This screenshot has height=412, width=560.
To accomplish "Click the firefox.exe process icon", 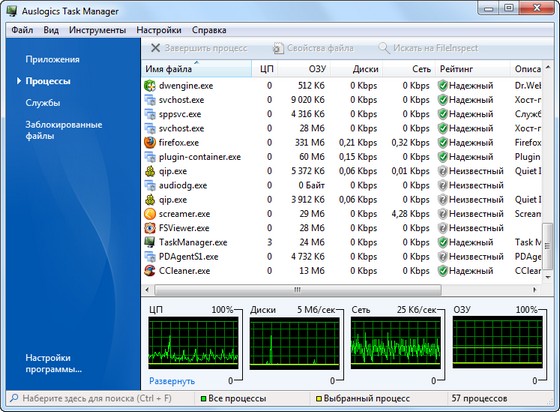I will coord(150,142).
